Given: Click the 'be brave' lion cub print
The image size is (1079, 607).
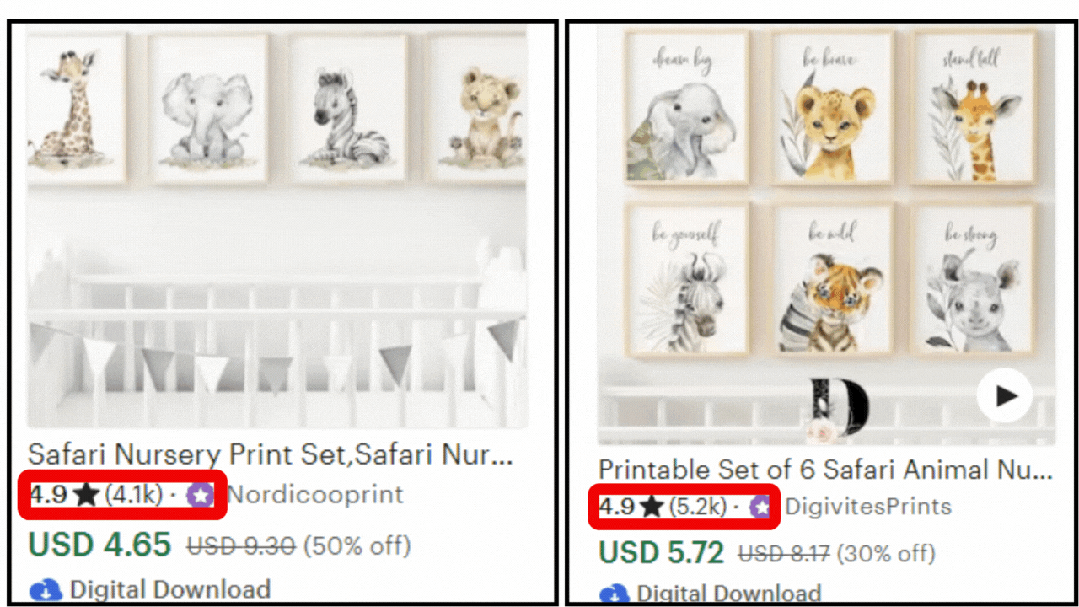Looking at the screenshot, I should (832, 108).
